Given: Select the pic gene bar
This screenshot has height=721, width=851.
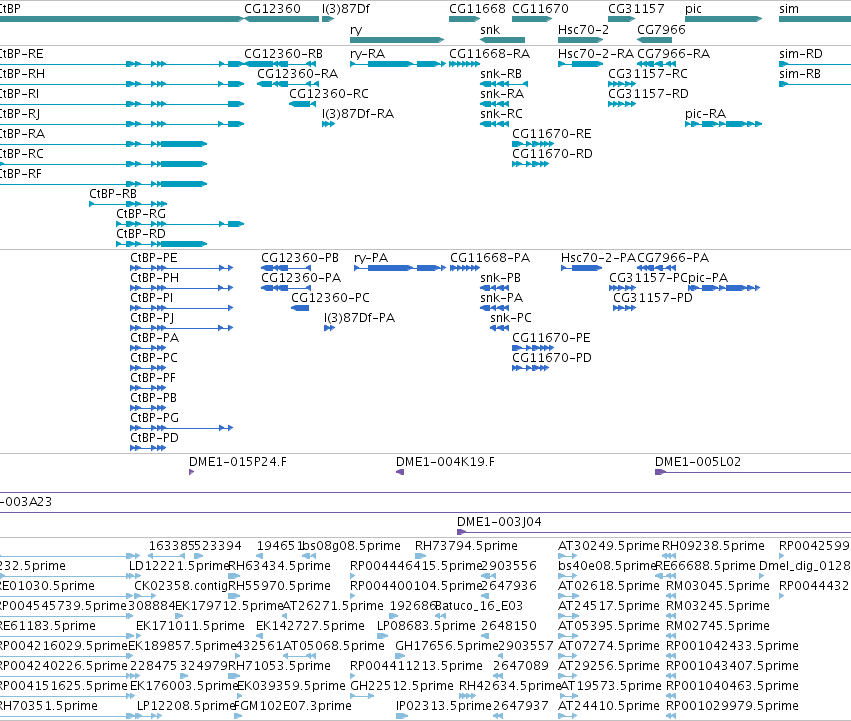Looking at the screenshot, I should click(x=723, y=19).
